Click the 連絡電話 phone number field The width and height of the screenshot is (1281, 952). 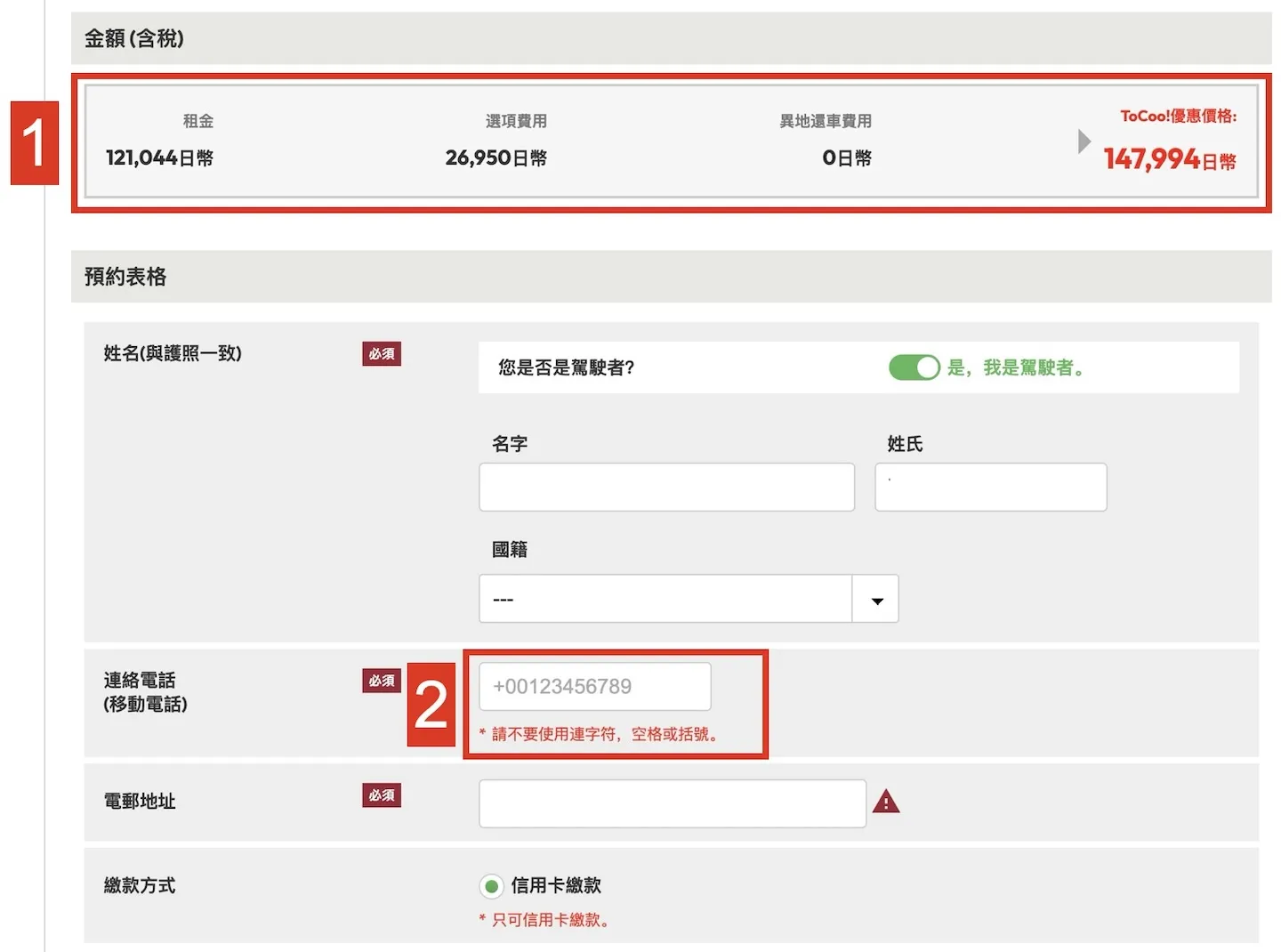click(x=595, y=686)
